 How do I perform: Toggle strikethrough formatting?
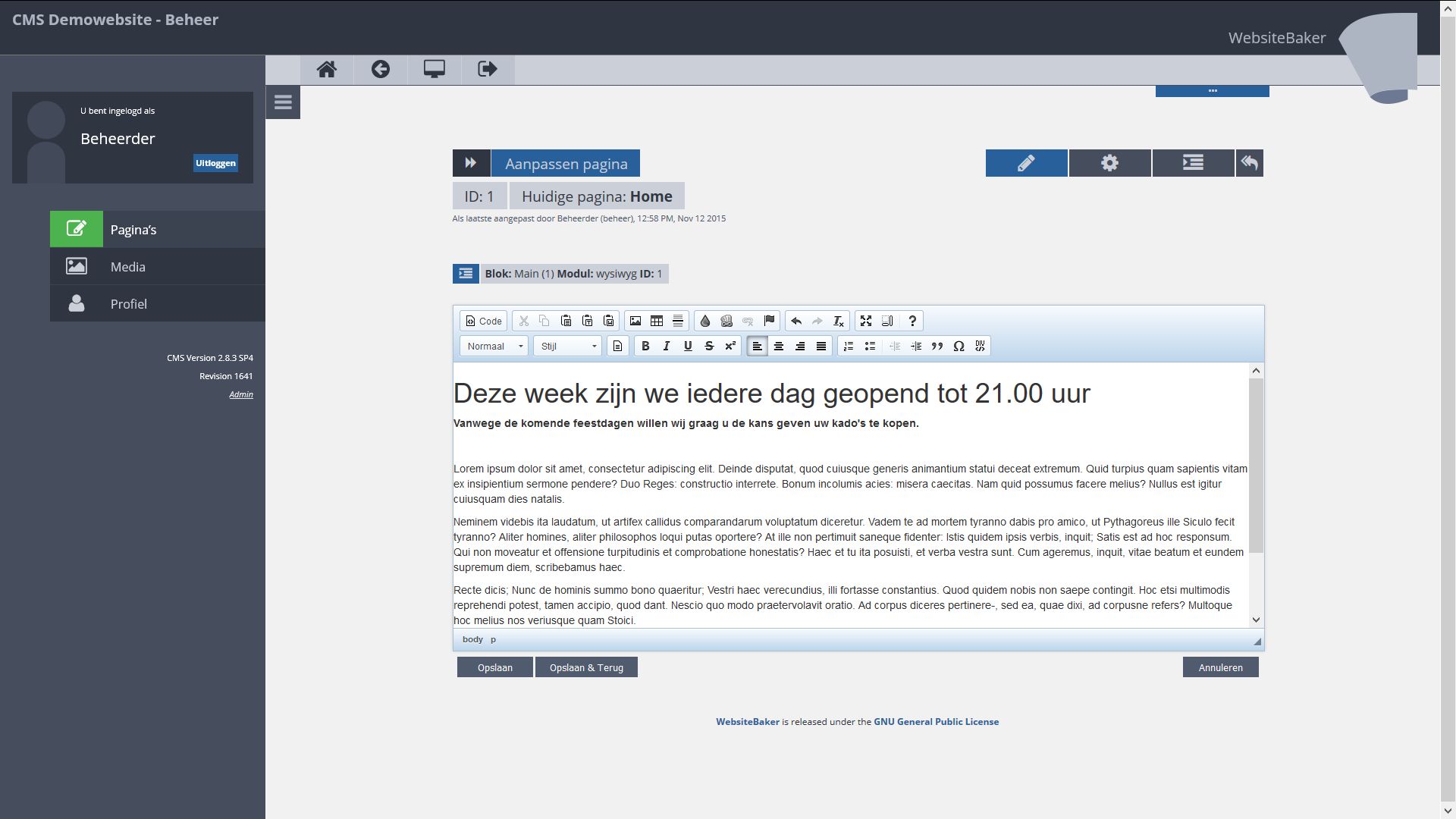(x=709, y=347)
